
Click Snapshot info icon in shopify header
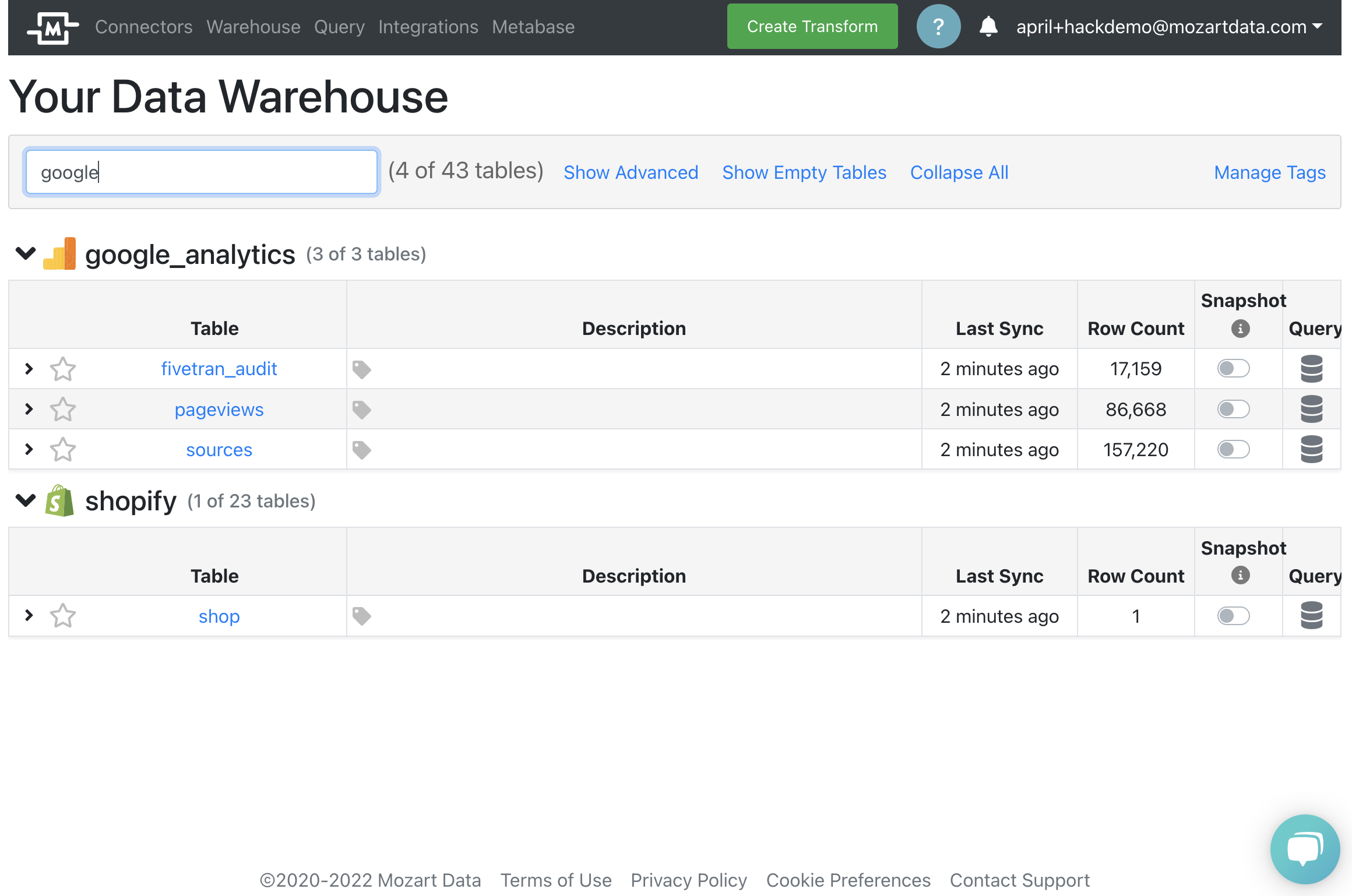point(1240,576)
